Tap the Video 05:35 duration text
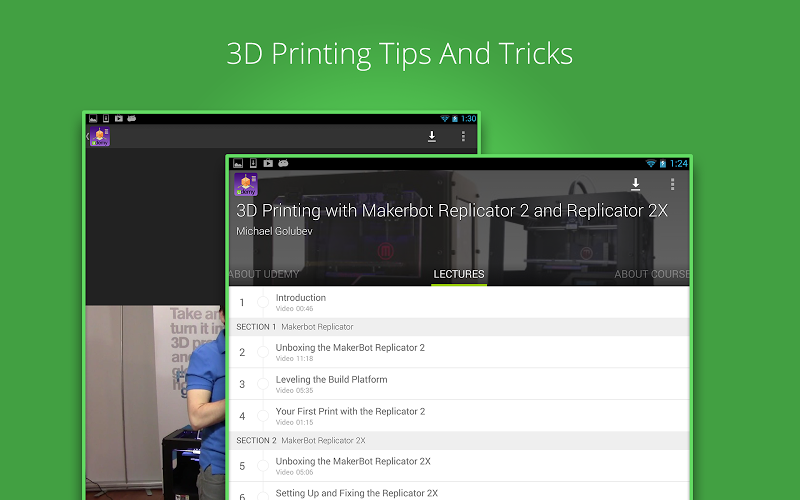The image size is (800, 500). tap(294, 390)
